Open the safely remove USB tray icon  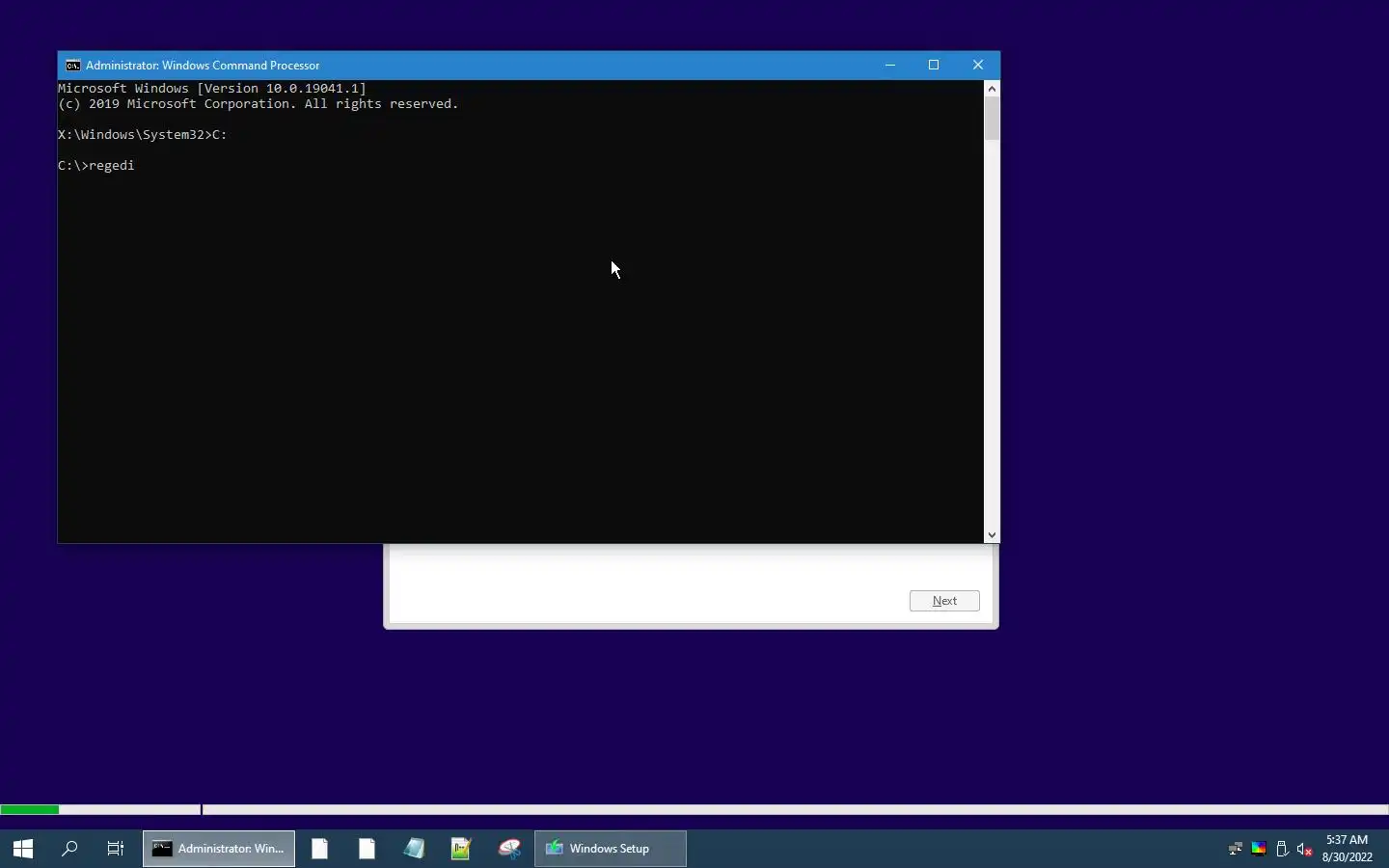tap(1283, 850)
